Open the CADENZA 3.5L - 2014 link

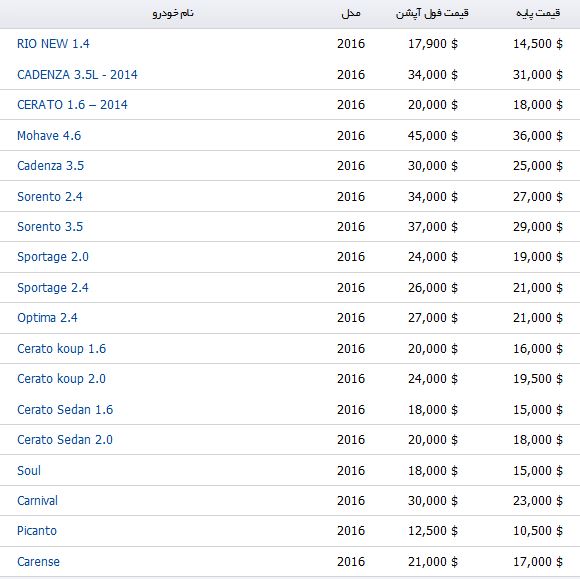pyautogui.click(x=77, y=75)
